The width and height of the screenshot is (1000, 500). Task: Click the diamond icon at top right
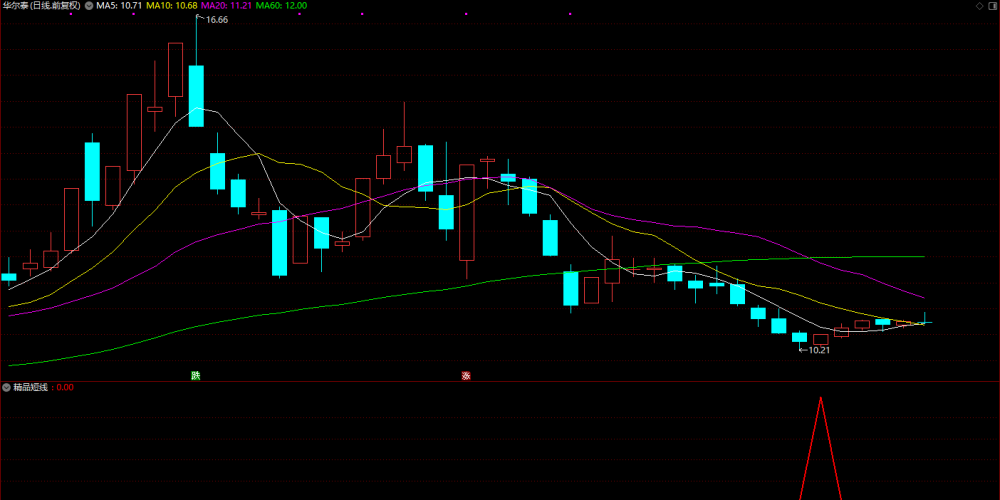click(980, 6)
